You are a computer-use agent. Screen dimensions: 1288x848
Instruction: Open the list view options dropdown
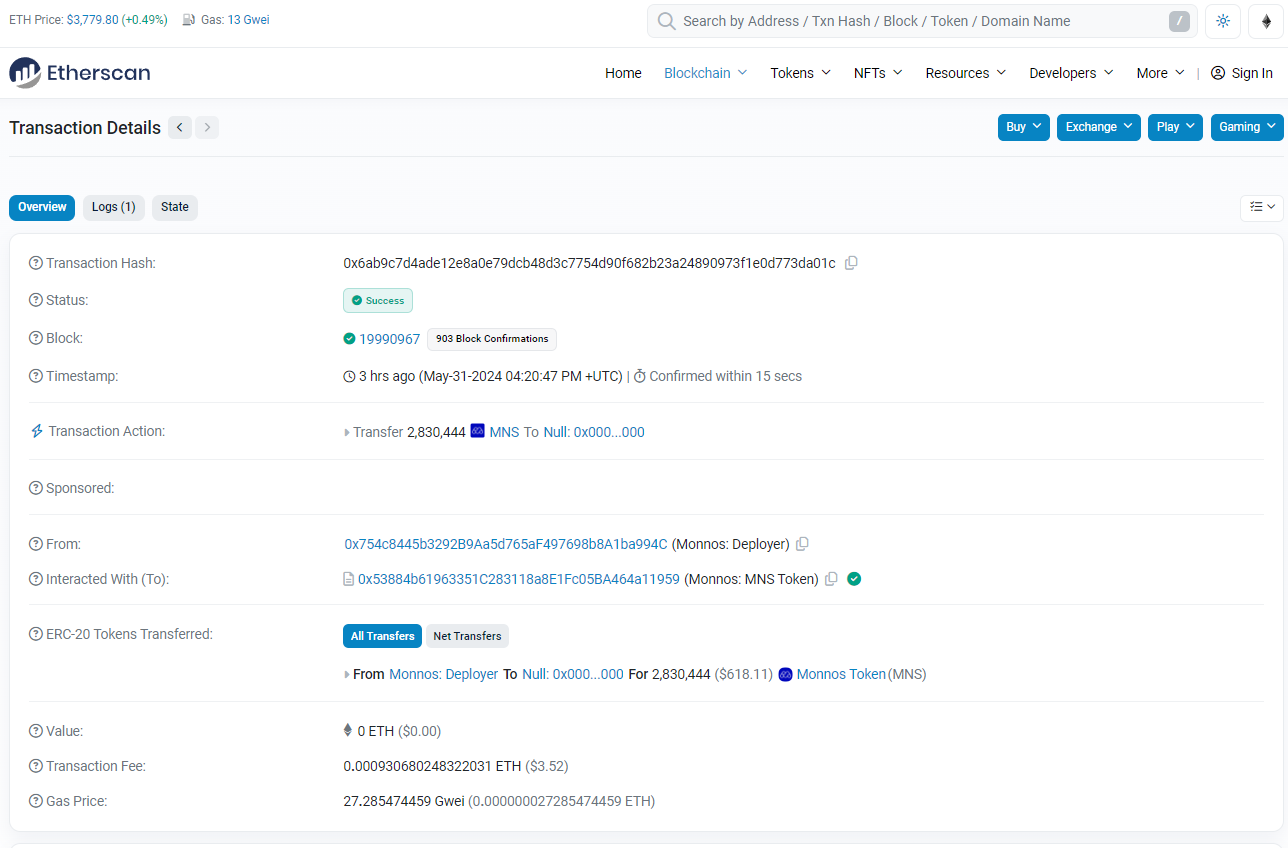(1262, 207)
